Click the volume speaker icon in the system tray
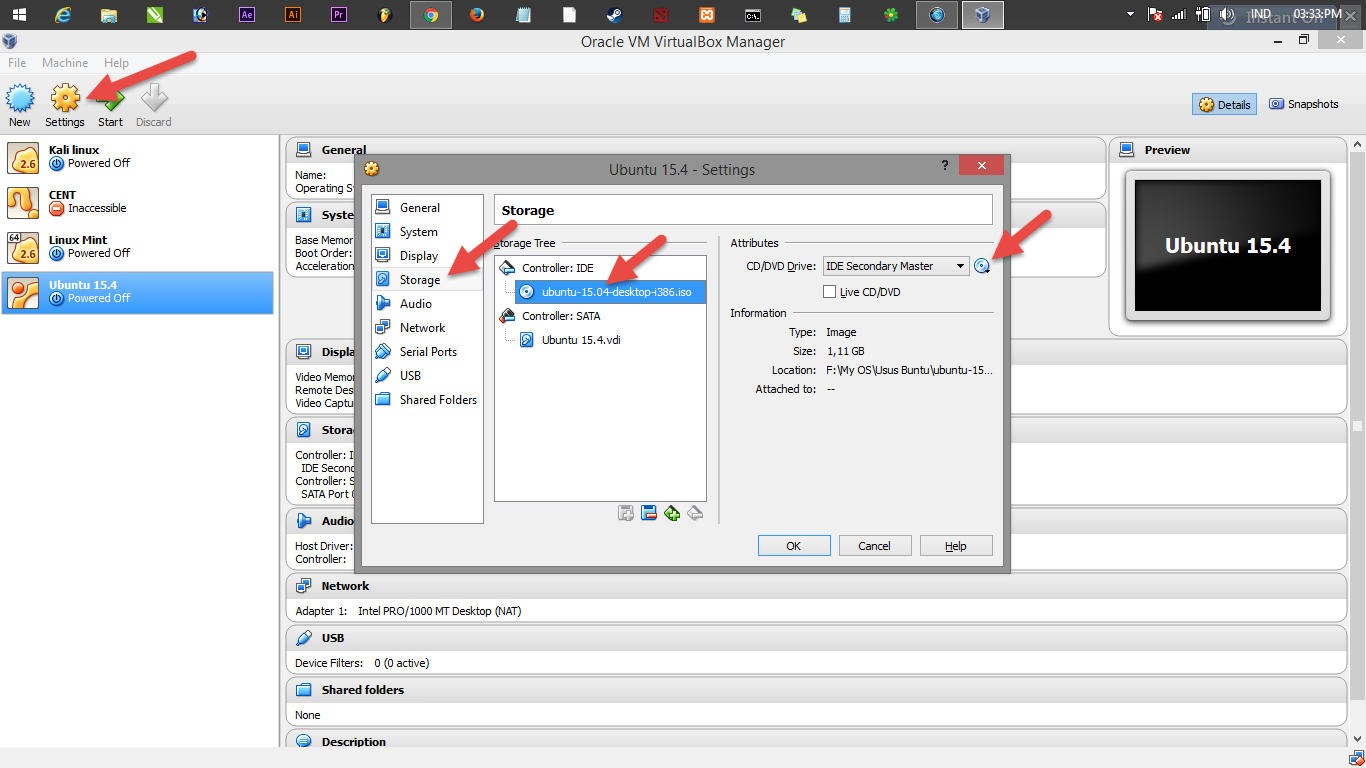The image size is (1366, 768). [x=1227, y=15]
